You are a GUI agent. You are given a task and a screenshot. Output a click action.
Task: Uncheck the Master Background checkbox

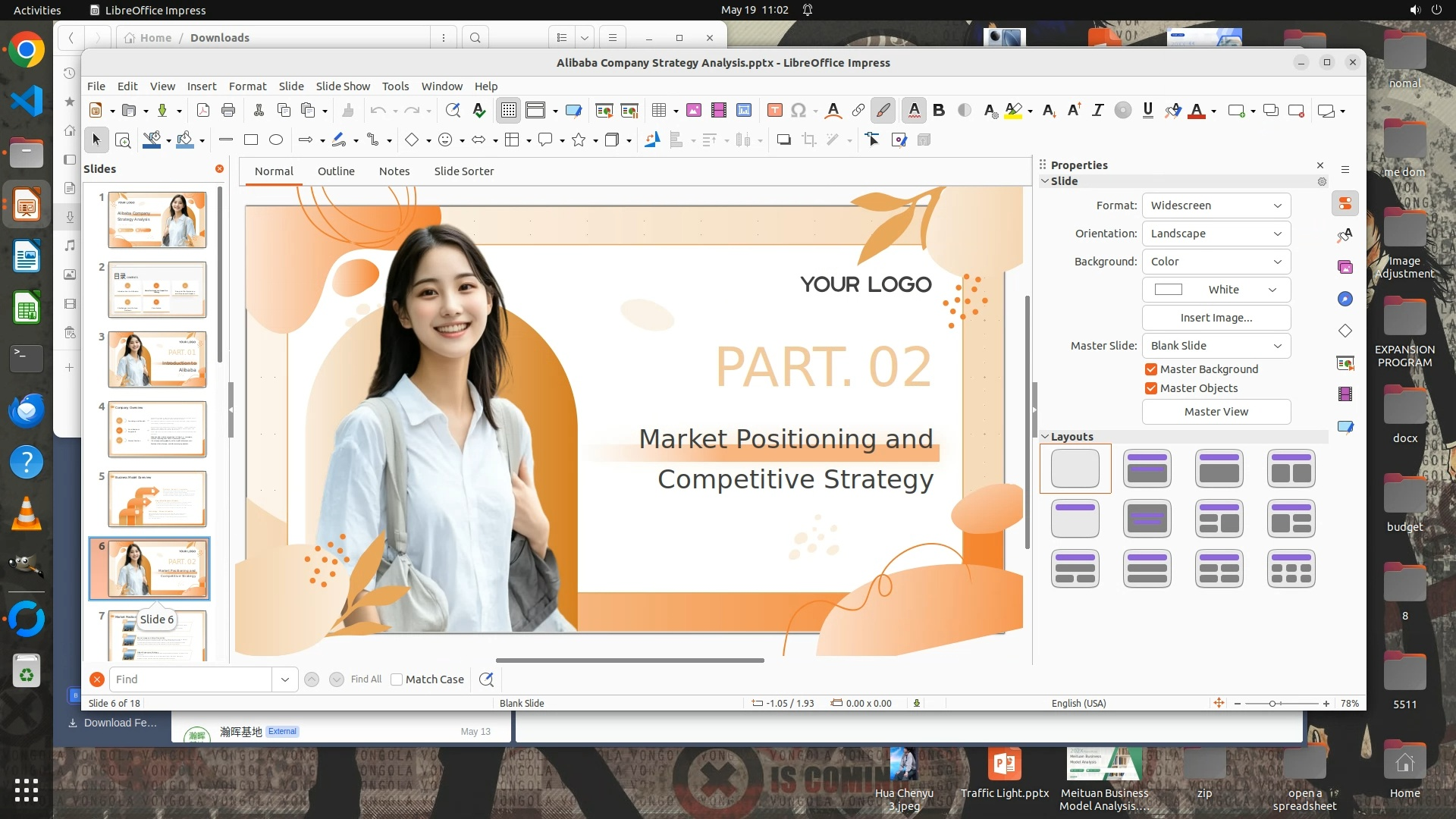1151,369
